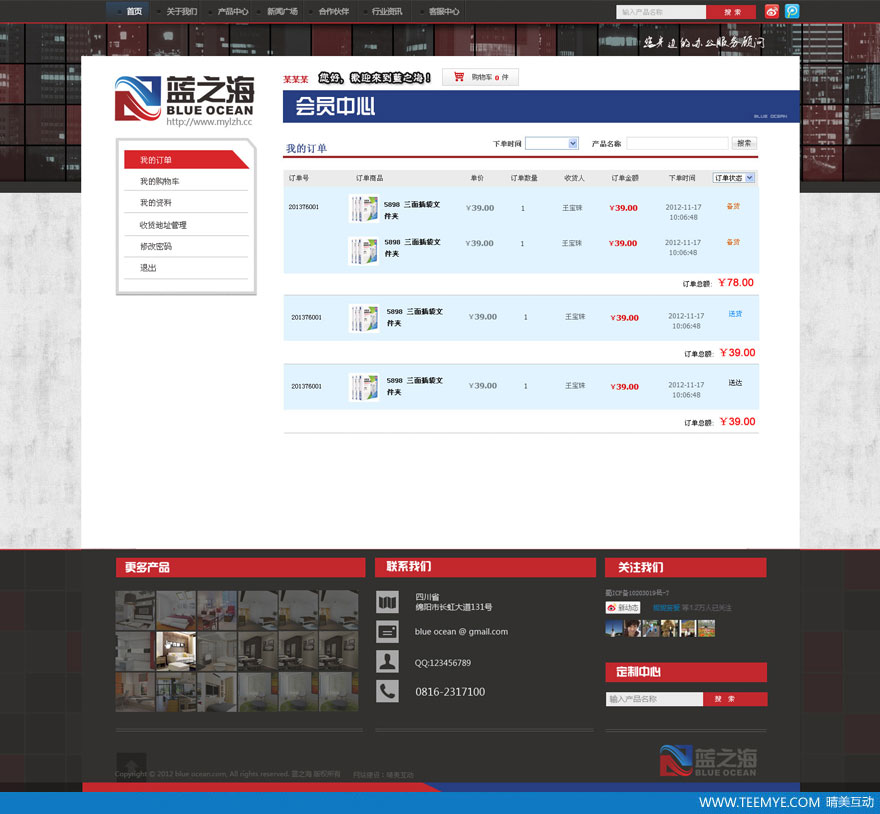Click first follower avatar under 关注我们
Image resolution: width=880 pixels, height=814 pixels.
click(614, 628)
